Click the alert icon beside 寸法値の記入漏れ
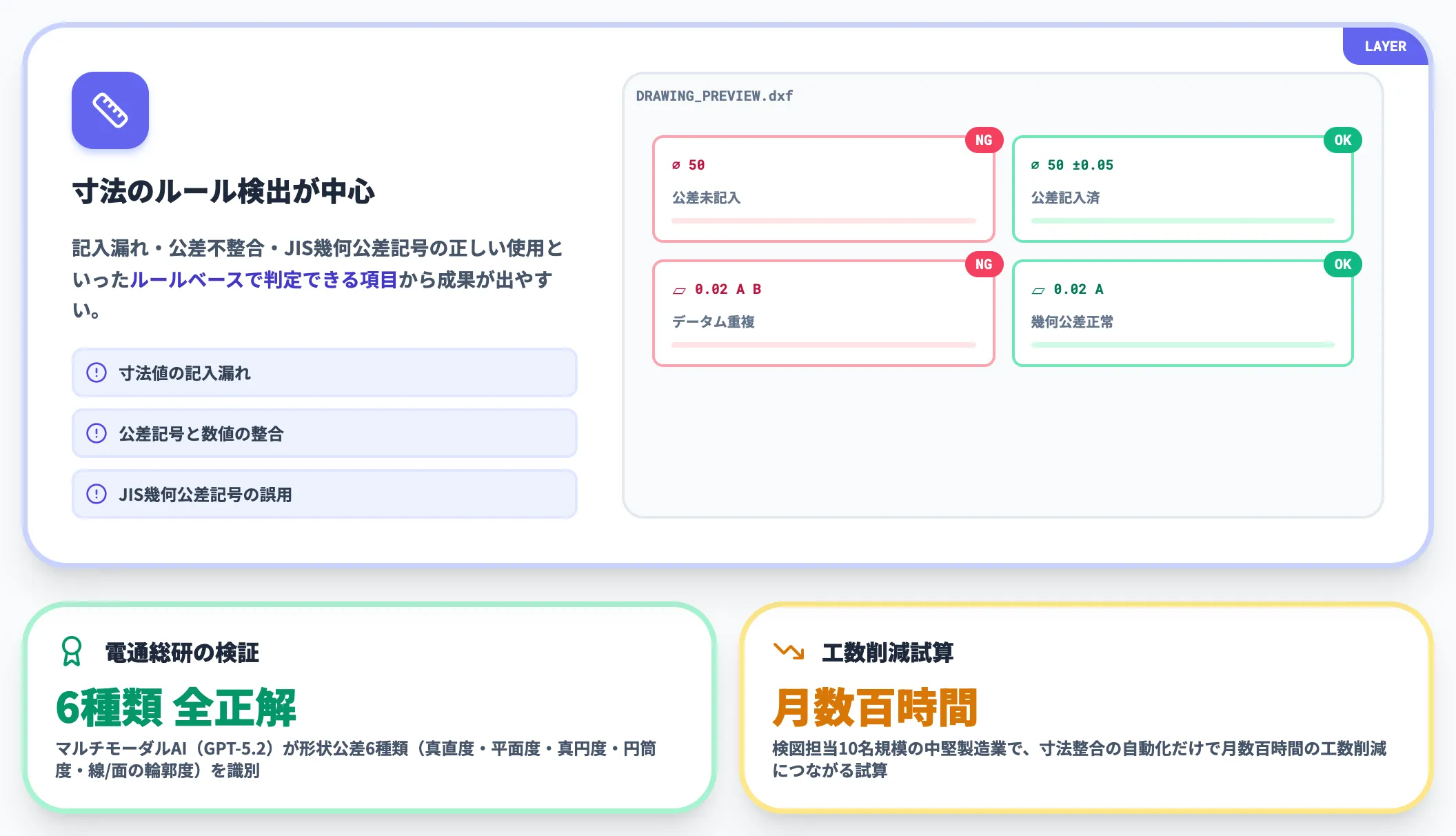The width and height of the screenshot is (1456, 836). (x=97, y=372)
